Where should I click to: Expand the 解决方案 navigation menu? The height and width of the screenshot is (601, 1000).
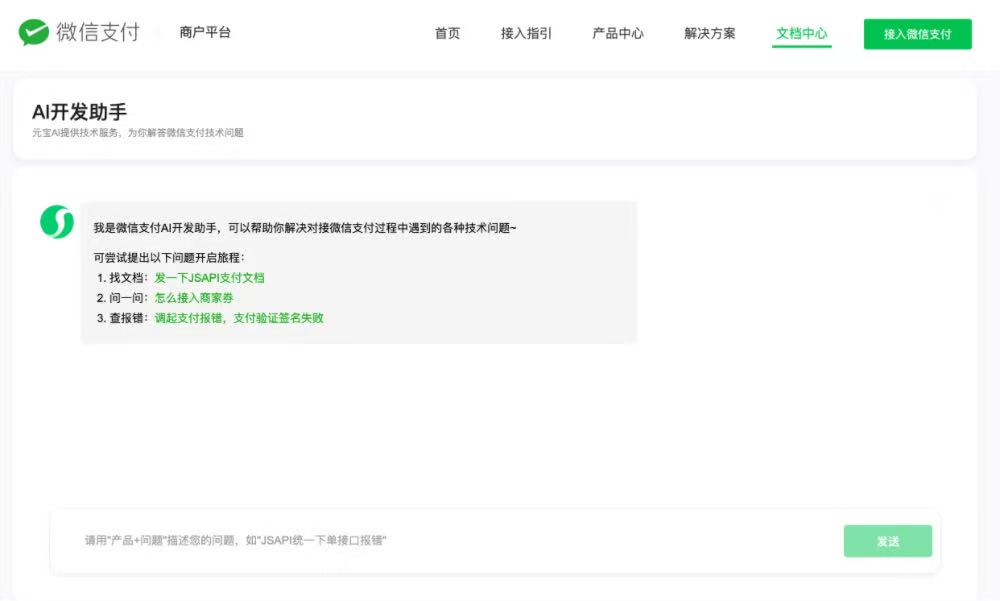709,33
